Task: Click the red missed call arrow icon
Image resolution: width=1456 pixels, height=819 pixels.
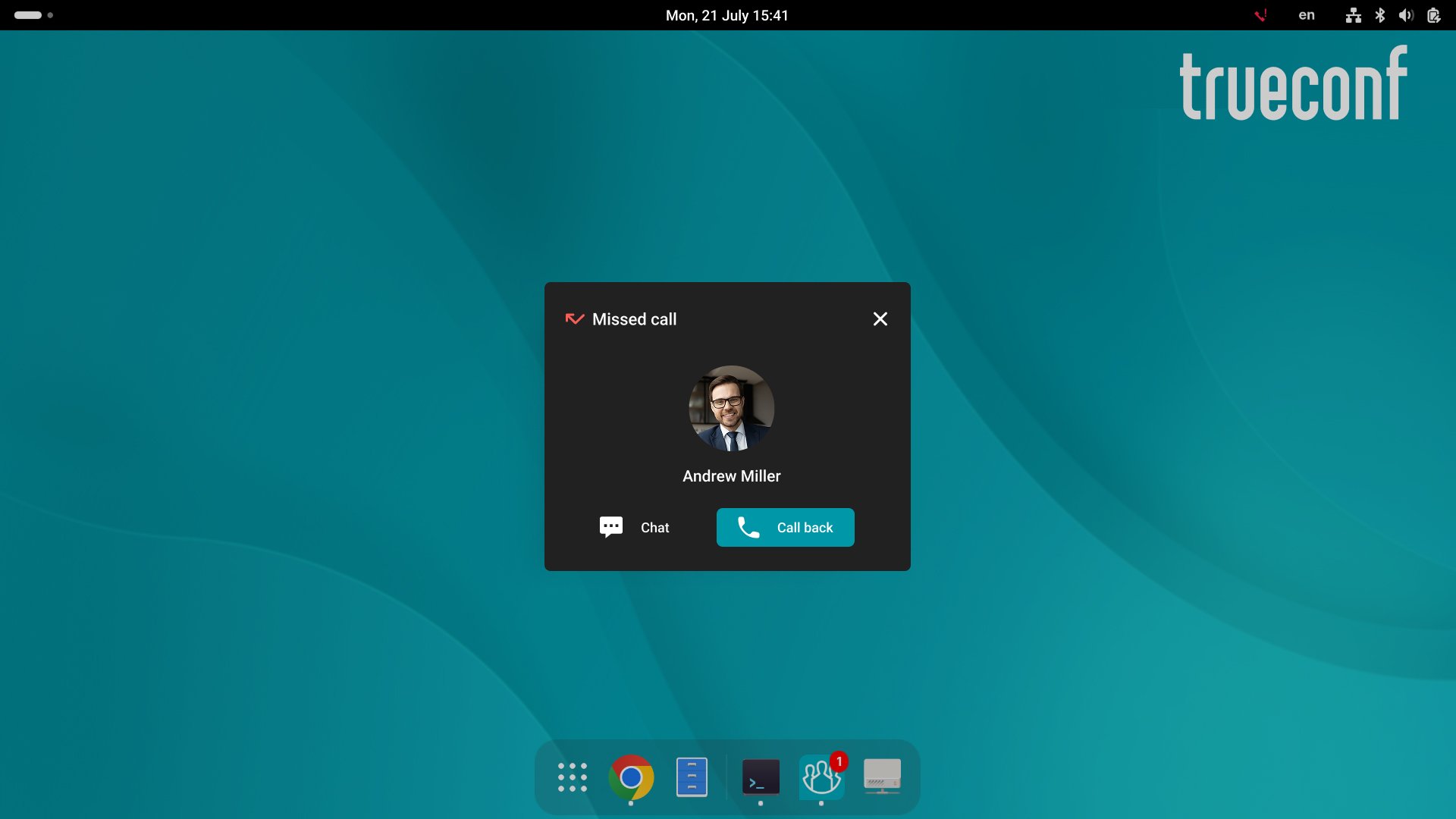Action: click(574, 319)
